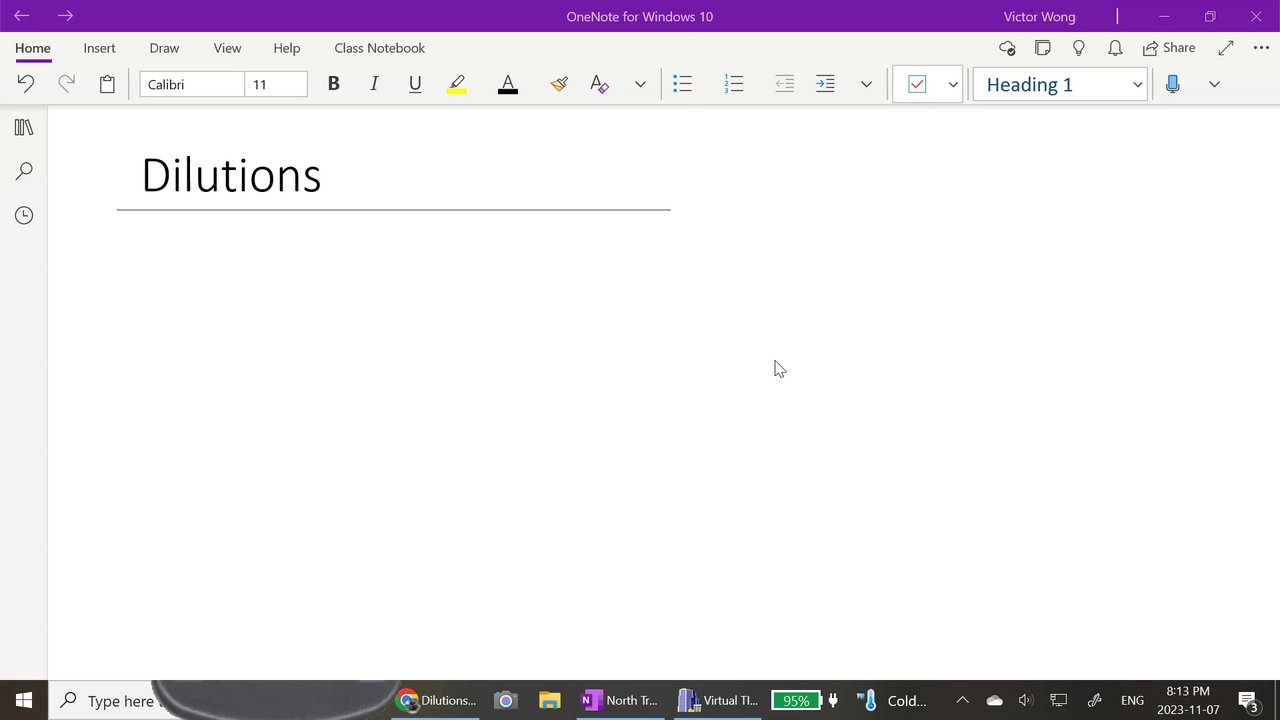Toggle Underline formatting
The width and height of the screenshot is (1280, 720).
coord(415,84)
